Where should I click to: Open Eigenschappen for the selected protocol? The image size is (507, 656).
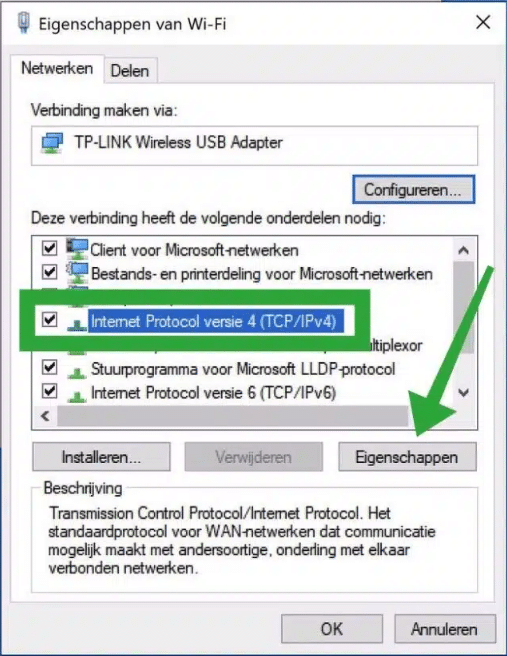click(x=407, y=457)
